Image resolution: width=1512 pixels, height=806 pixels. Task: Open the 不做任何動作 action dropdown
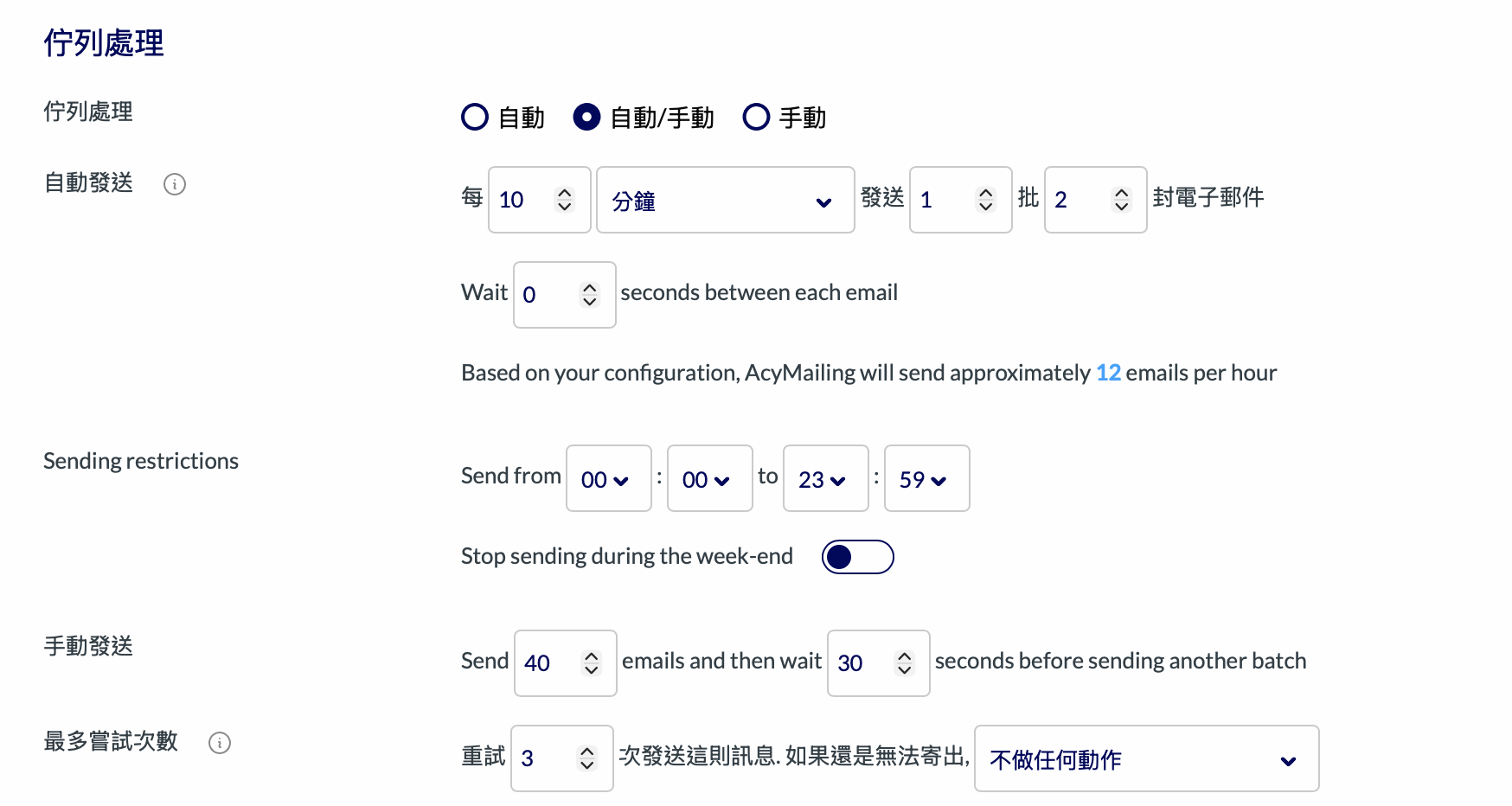point(1145,759)
